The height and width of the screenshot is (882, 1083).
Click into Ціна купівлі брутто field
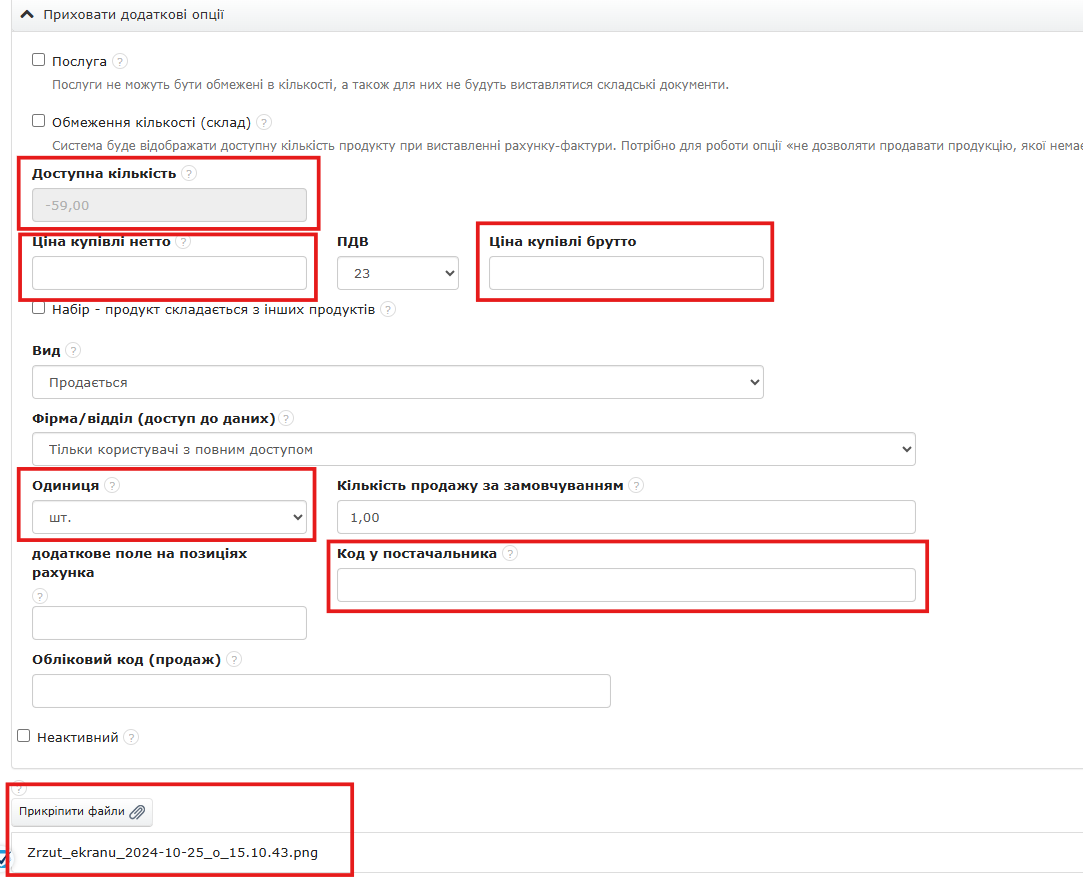626,273
